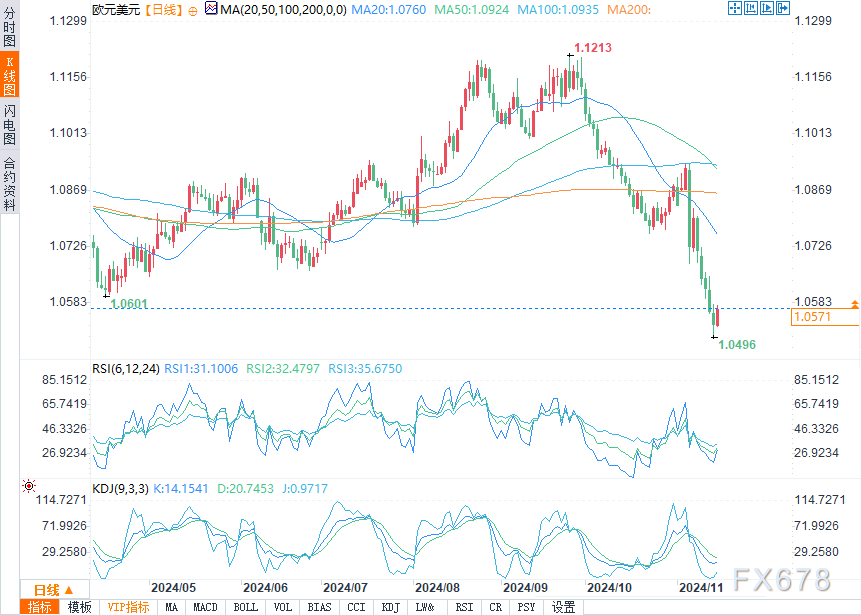Select the VOL indicator button

[283, 607]
